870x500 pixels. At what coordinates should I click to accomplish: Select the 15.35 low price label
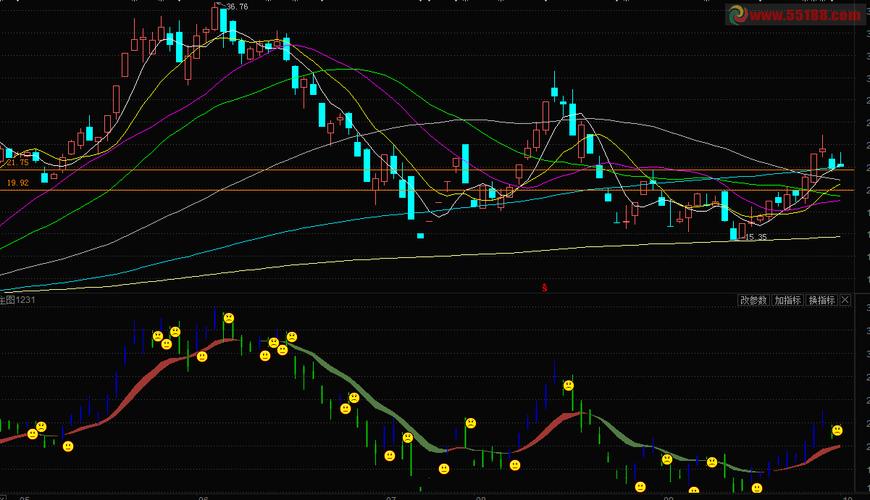pyautogui.click(x=755, y=237)
